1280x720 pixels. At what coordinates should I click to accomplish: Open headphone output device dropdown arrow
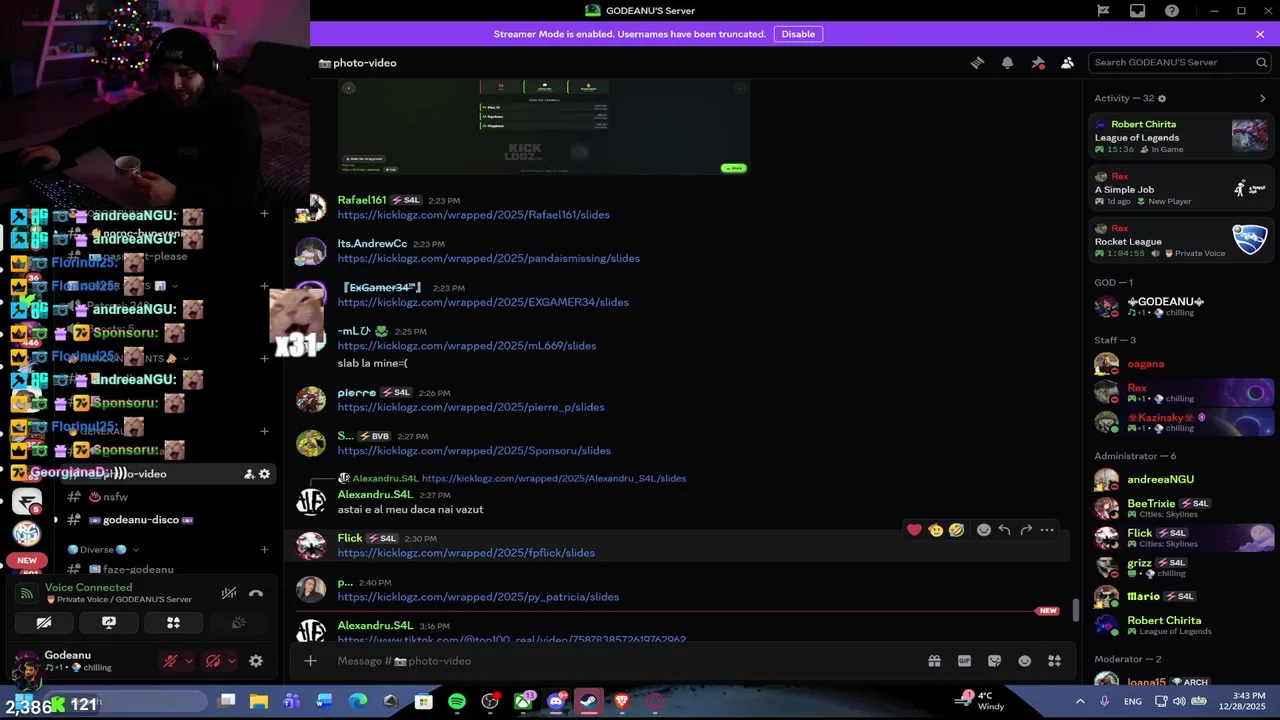232,661
